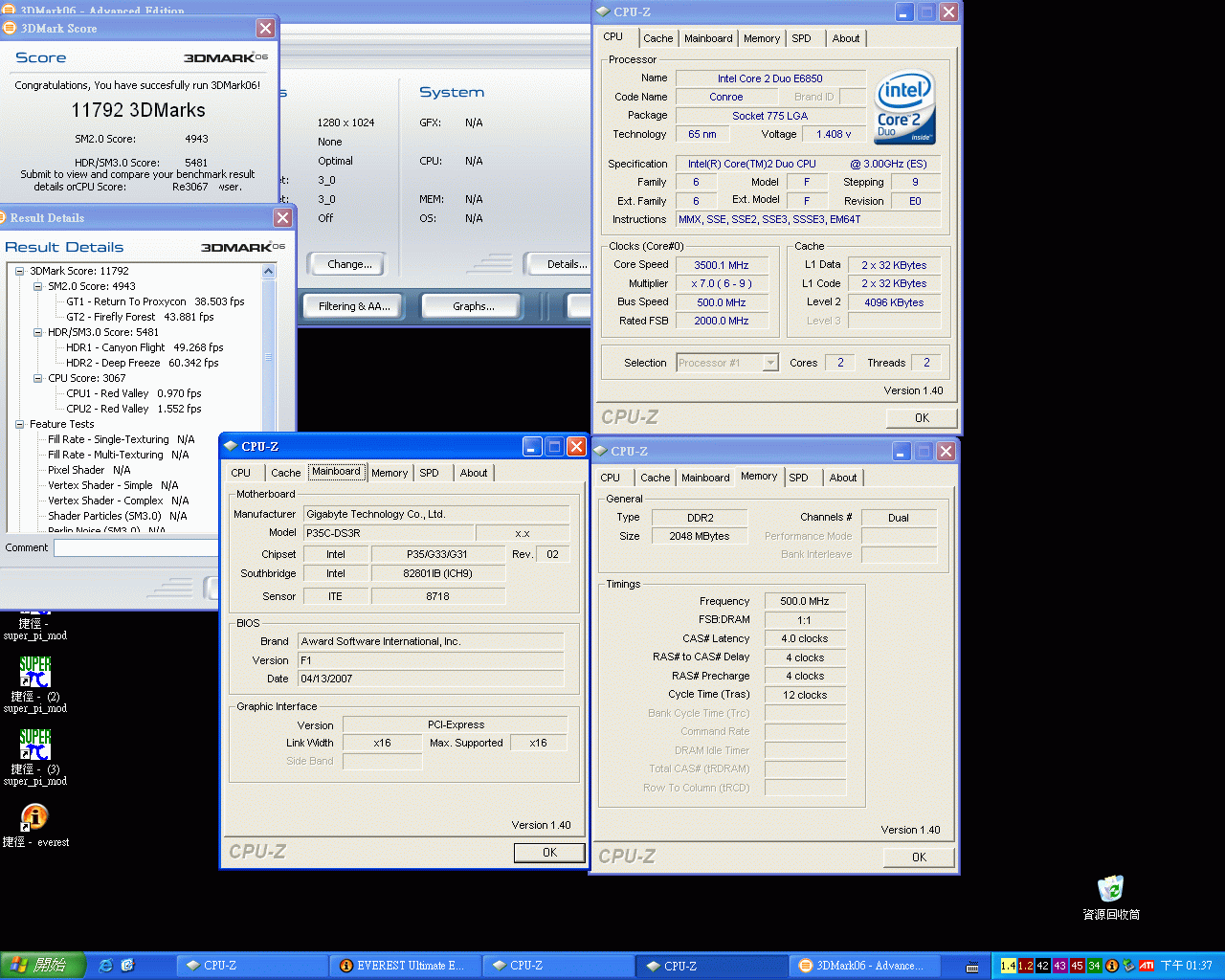Open Cache tab in the CPU-tab CPU-Z window

(x=657, y=38)
